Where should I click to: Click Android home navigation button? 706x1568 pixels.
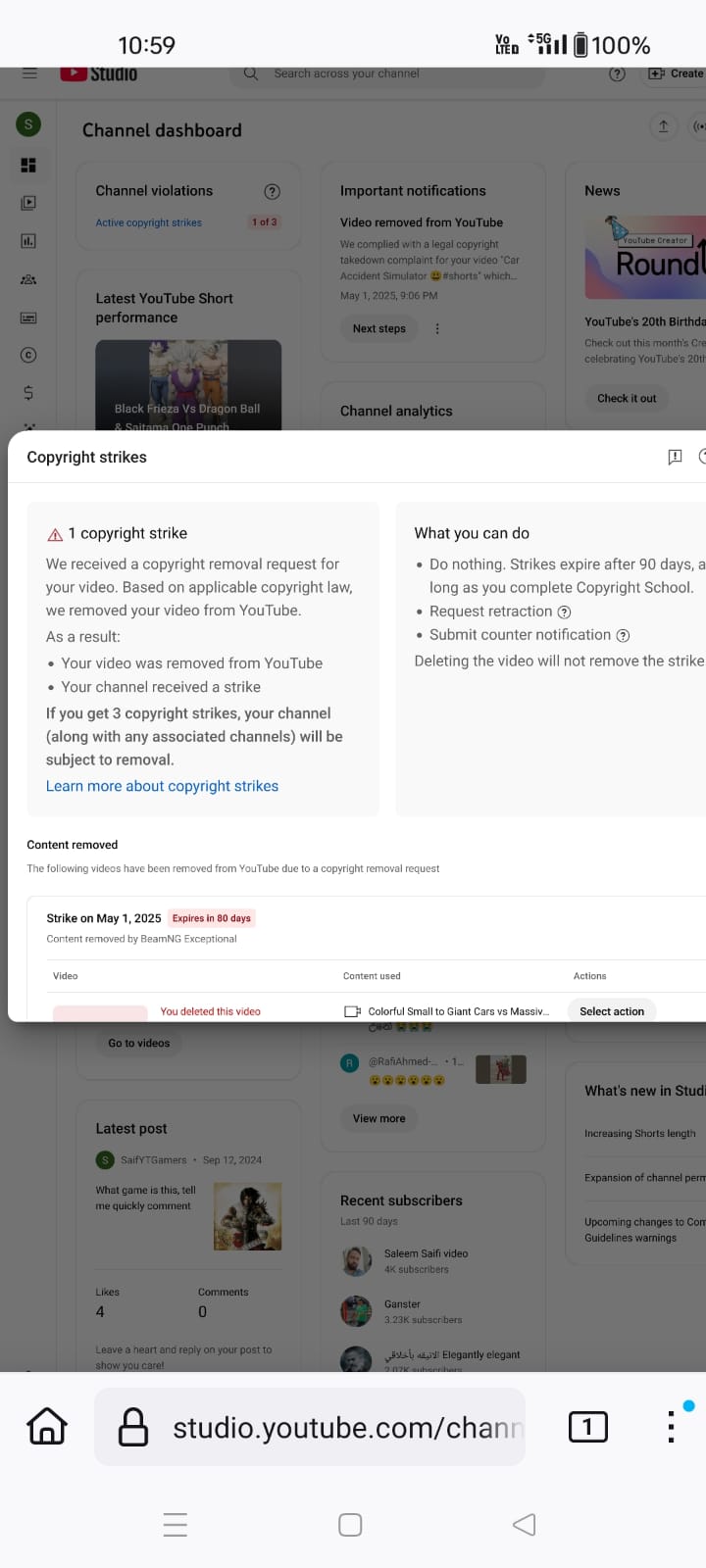click(x=350, y=1525)
